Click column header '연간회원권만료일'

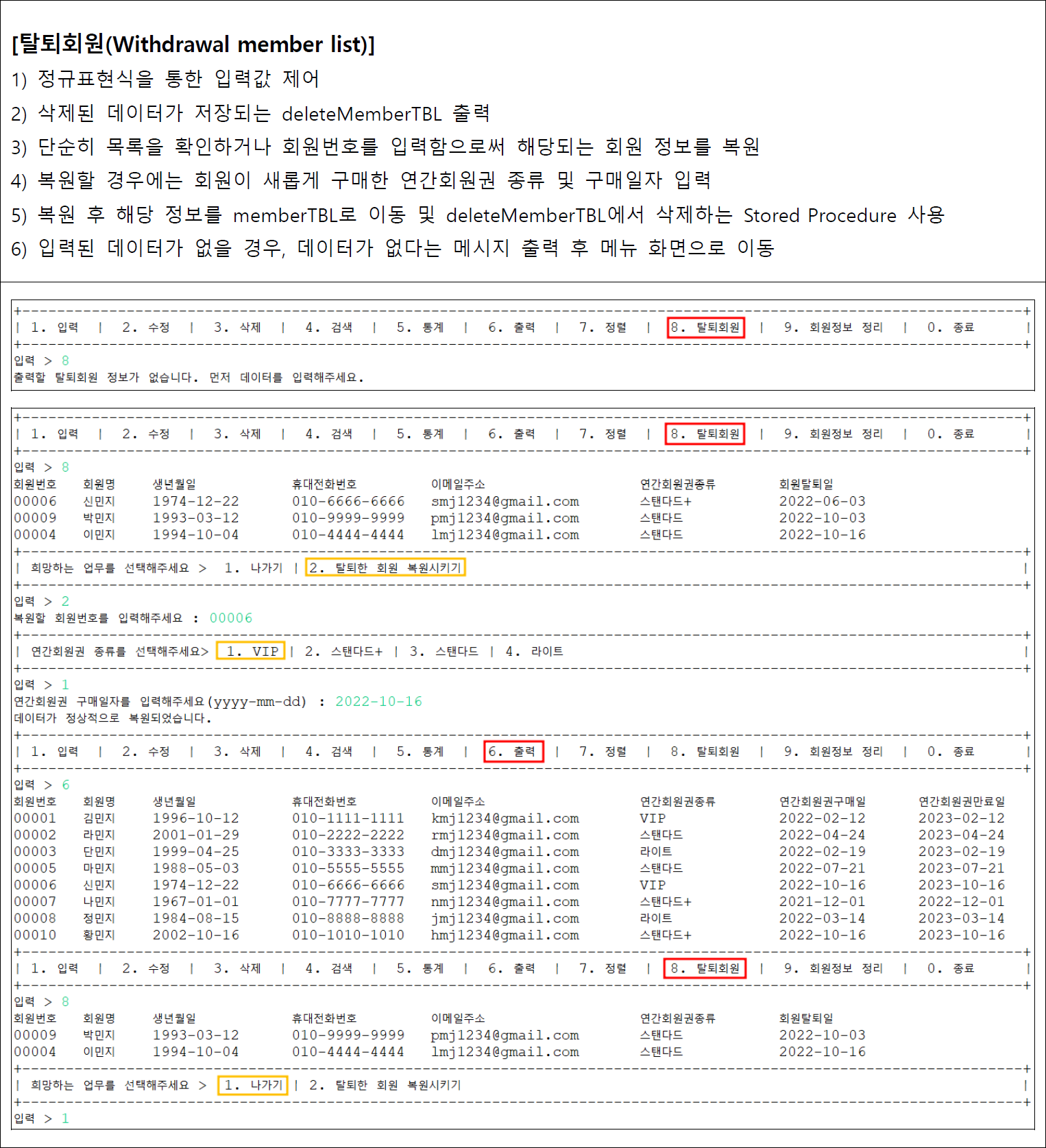point(962,801)
